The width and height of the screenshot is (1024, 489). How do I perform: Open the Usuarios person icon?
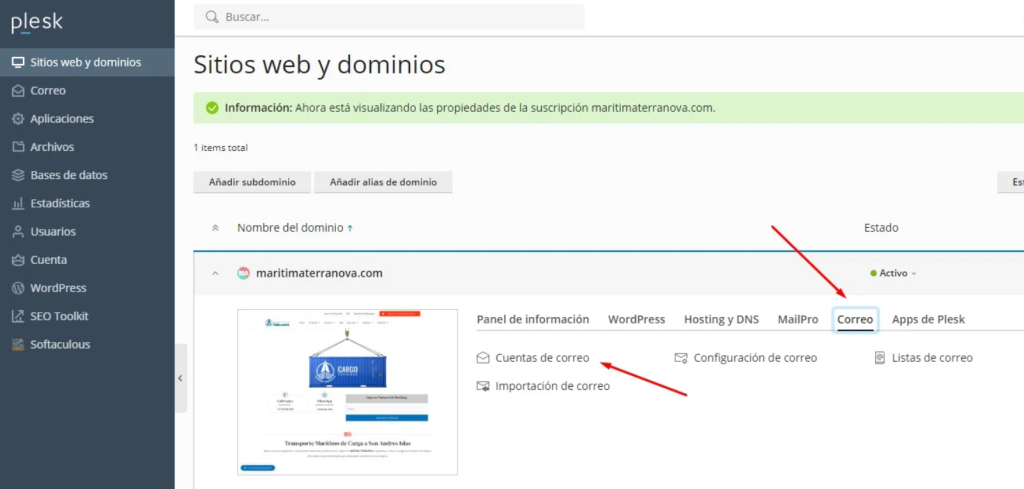point(18,231)
